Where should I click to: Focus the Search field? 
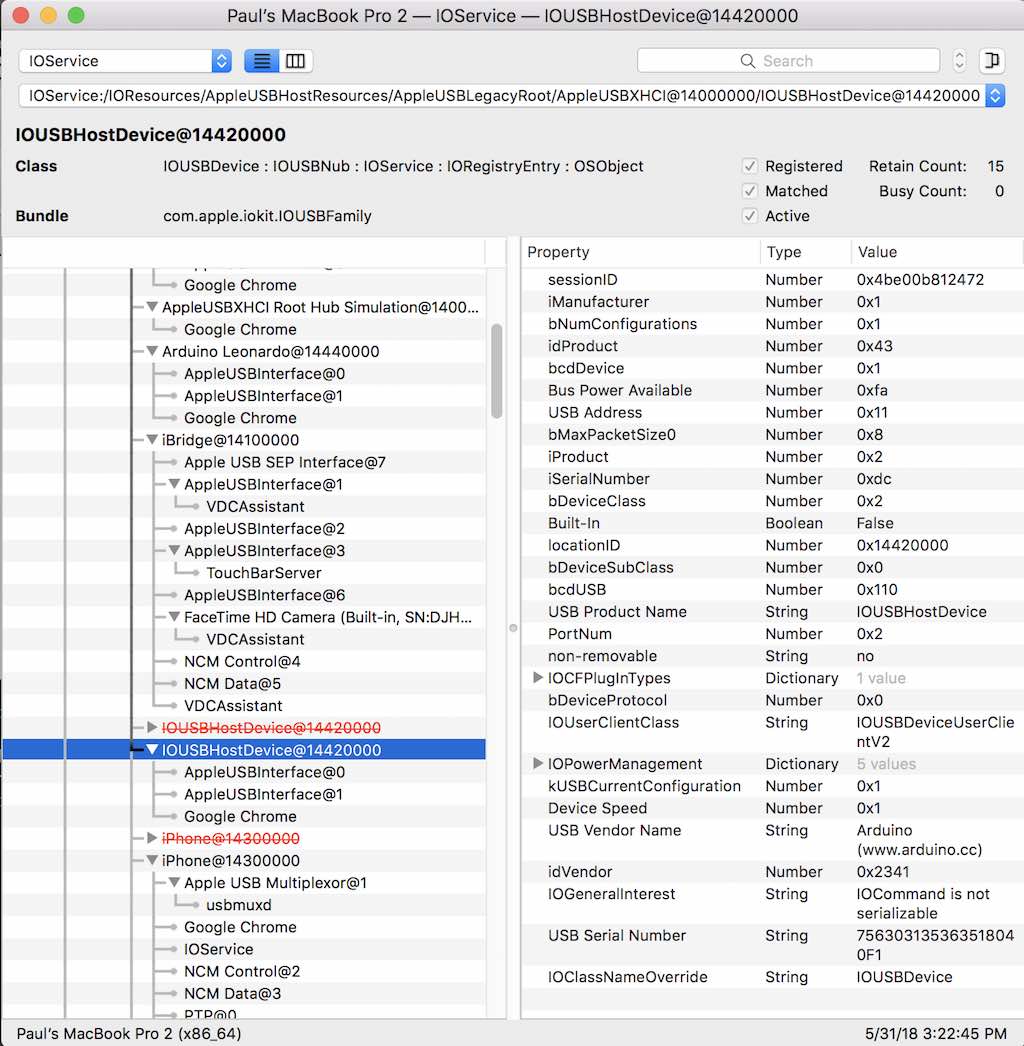[x=788, y=61]
